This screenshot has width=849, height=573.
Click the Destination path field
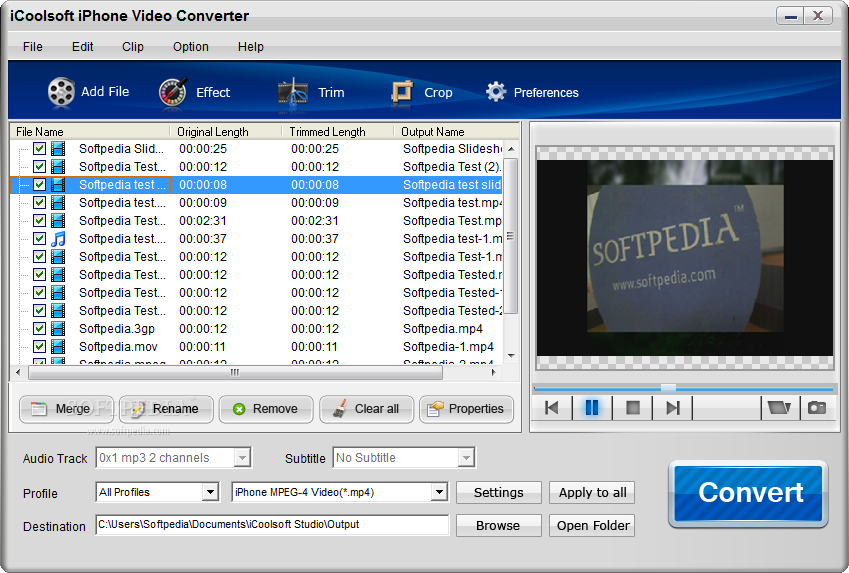272,525
